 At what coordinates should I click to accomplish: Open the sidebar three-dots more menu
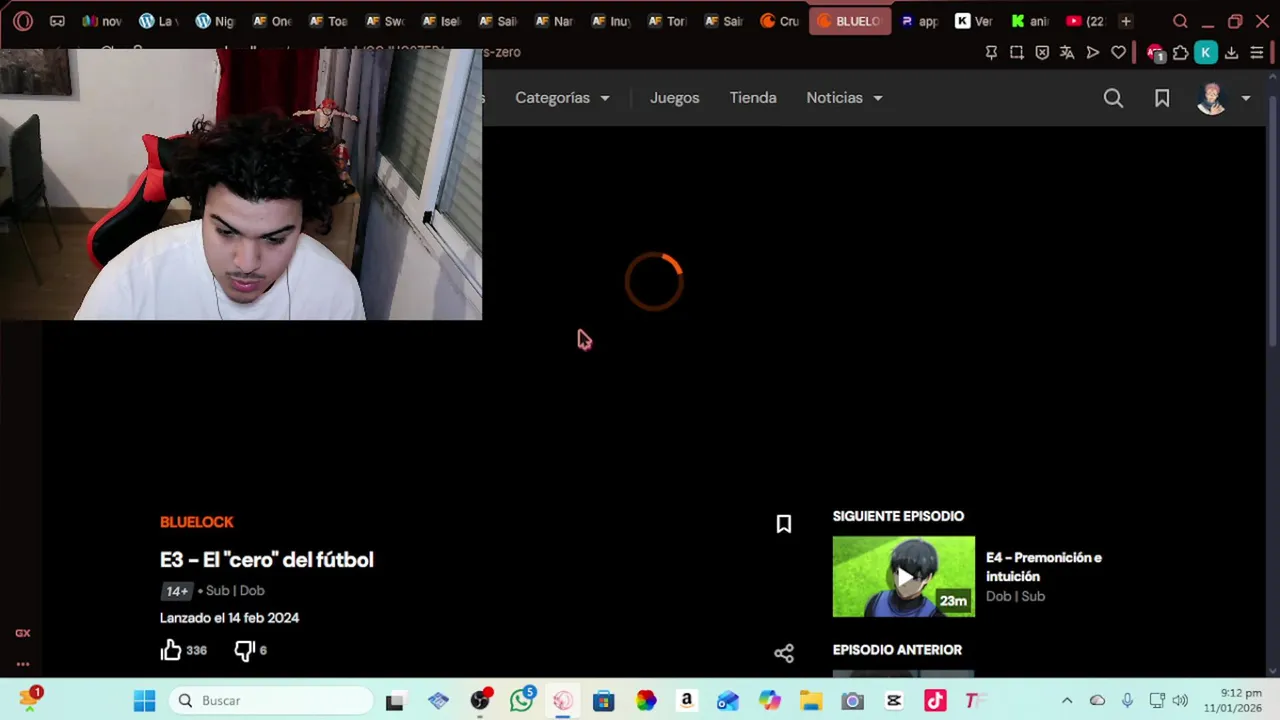click(22, 664)
